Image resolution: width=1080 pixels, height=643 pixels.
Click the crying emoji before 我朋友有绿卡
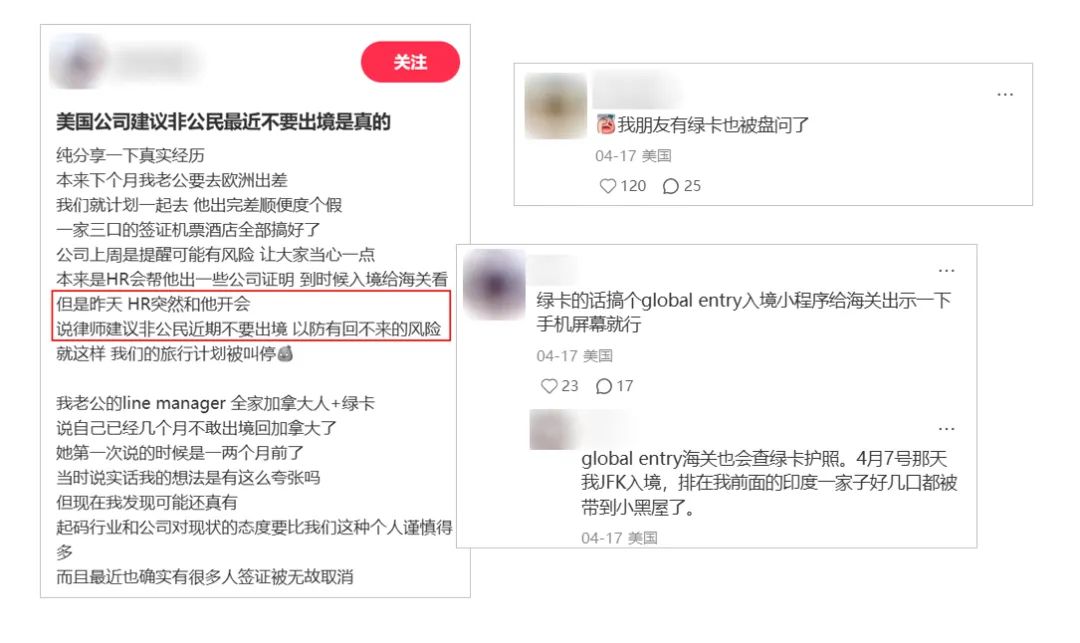pyautogui.click(x=605, y=125)
